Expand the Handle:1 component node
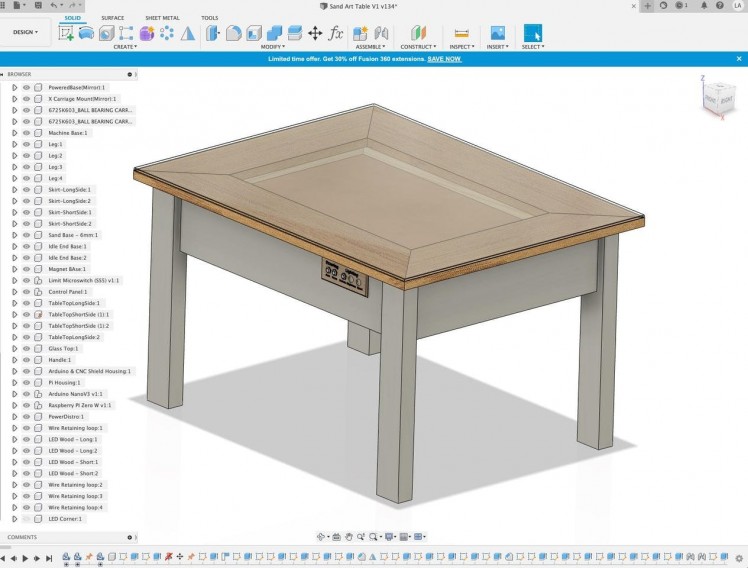 (14, 359)
